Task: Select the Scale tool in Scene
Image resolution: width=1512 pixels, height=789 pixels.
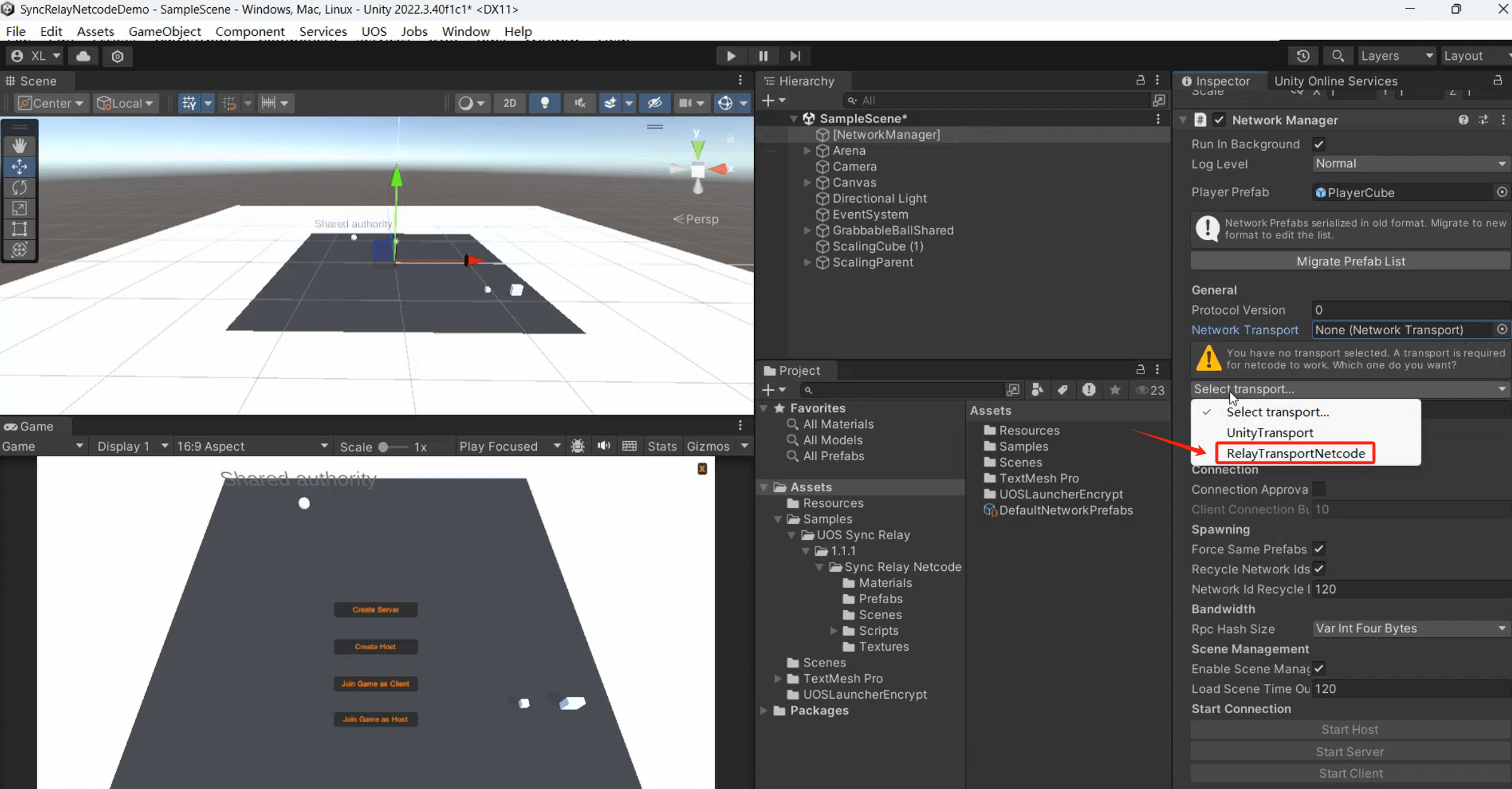Action: (x=19, y=209)
